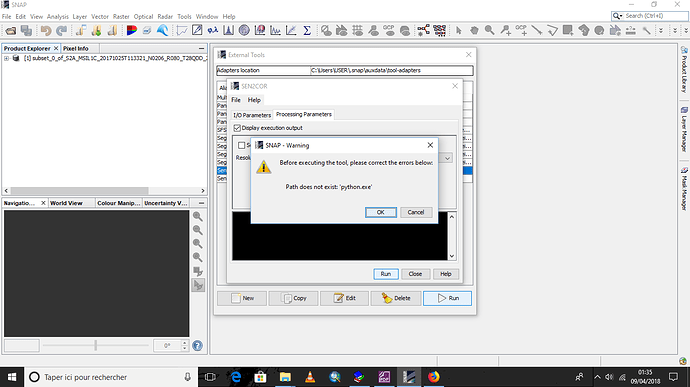Switch to the Pixel Info tab

[76, 48]
